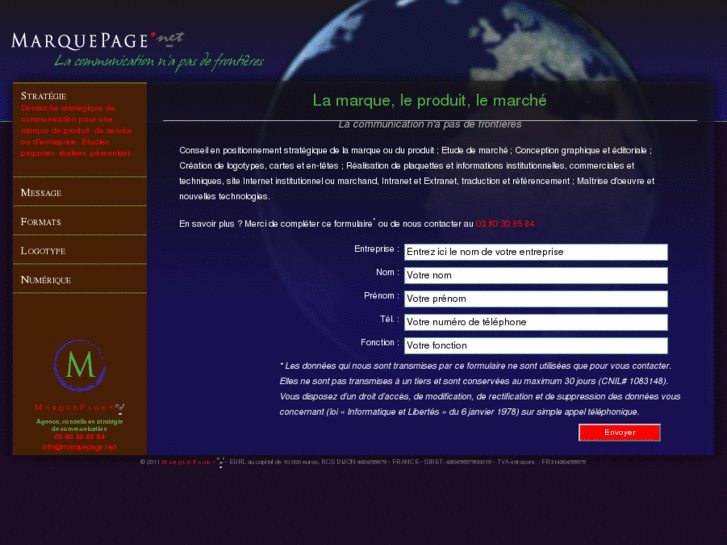Click the heading 'La marque, le produit, le marché'
The width and height of the screenshot is (727, 545).
pyautogui.click(x=429, y=100)
